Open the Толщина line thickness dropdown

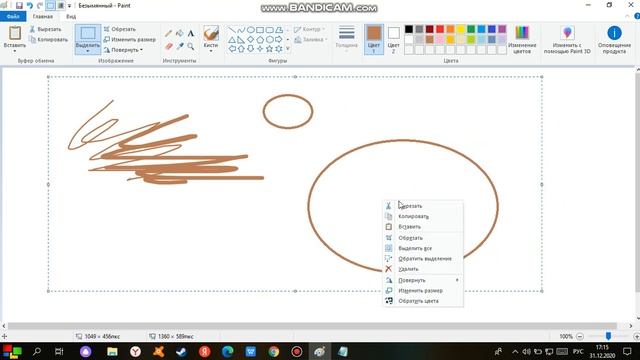click(347, 38)
